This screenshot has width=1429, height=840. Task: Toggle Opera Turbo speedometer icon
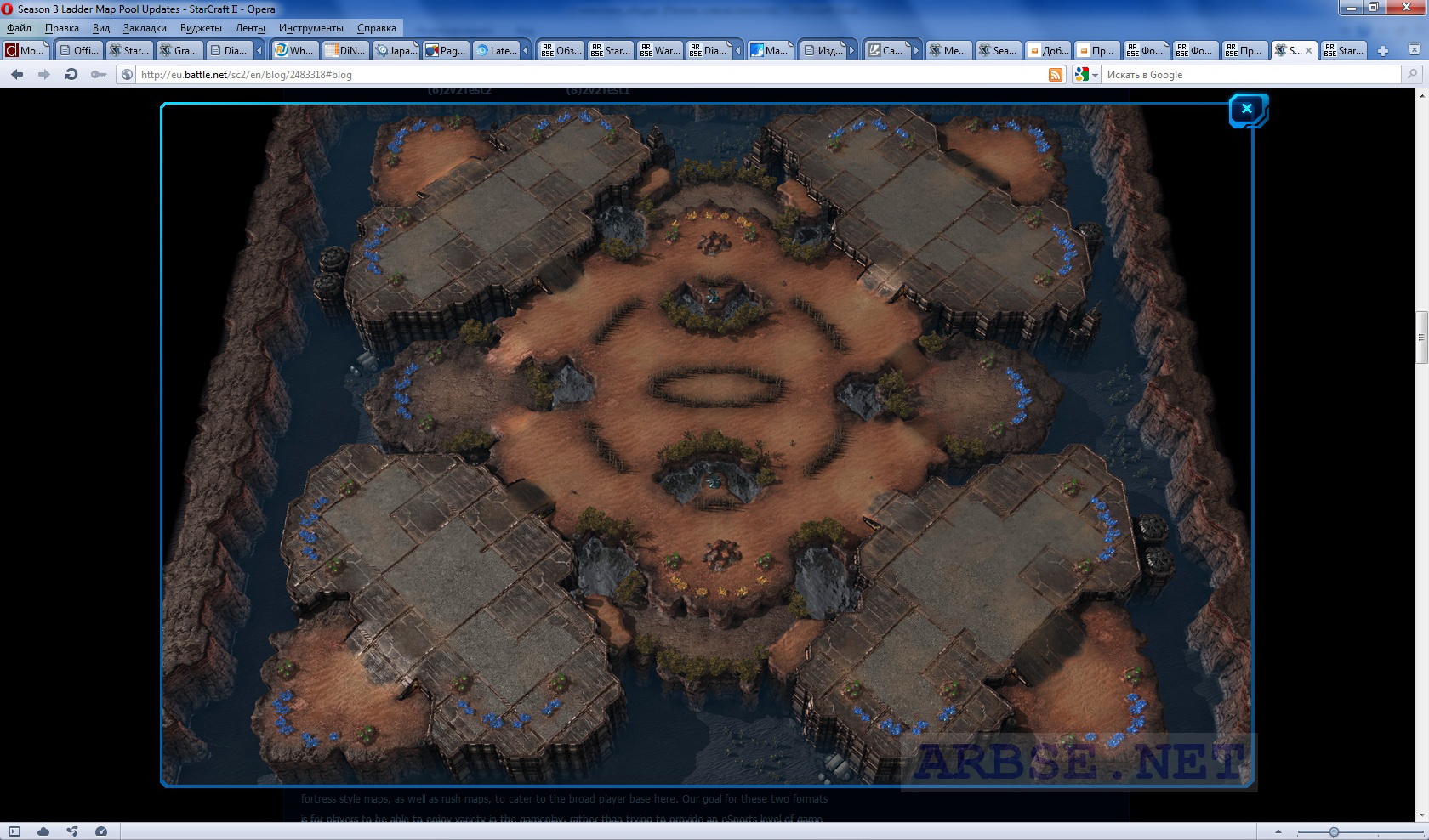coord(100,831)
